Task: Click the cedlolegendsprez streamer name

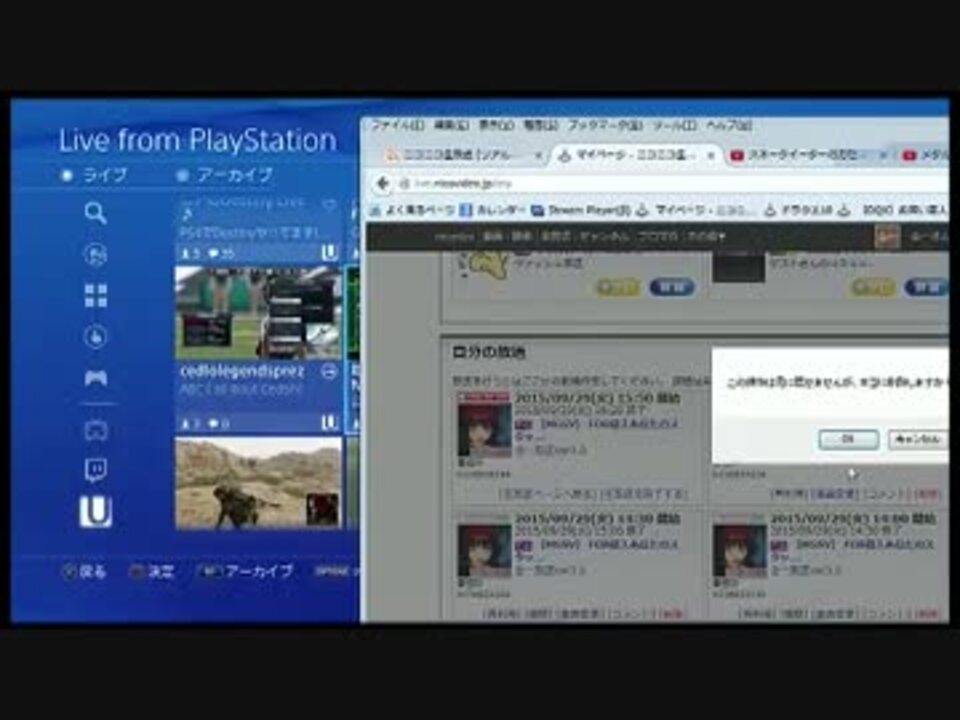Action: (x=242, y=372)
